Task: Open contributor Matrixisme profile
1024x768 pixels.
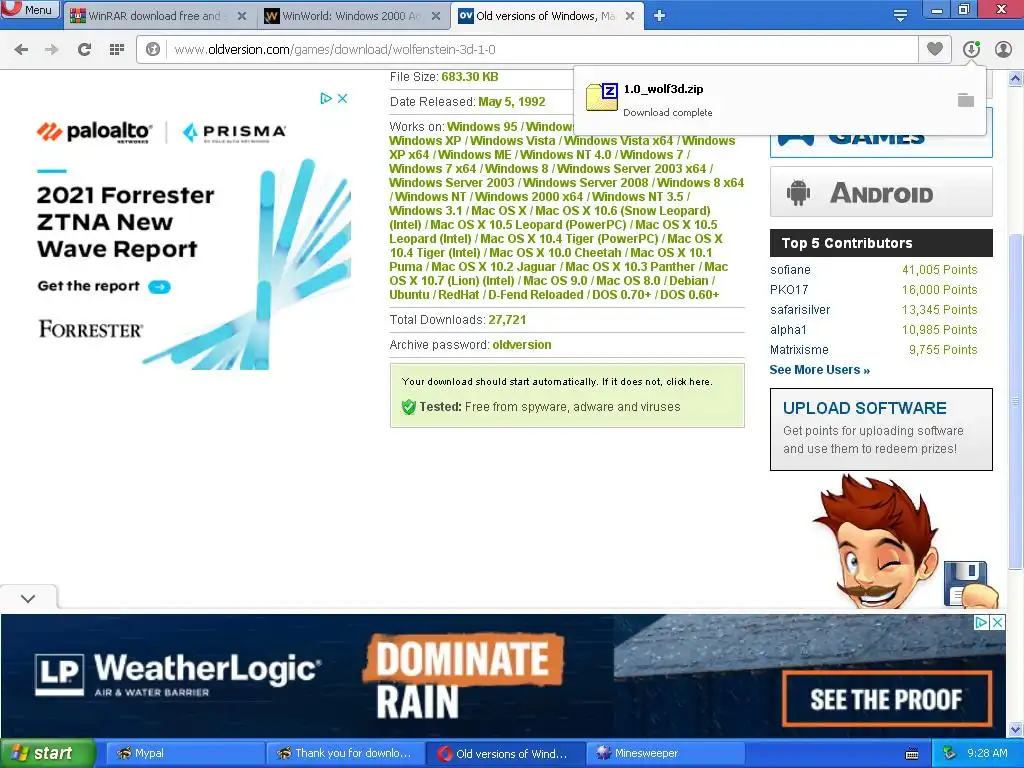Action: click(799, 350)
